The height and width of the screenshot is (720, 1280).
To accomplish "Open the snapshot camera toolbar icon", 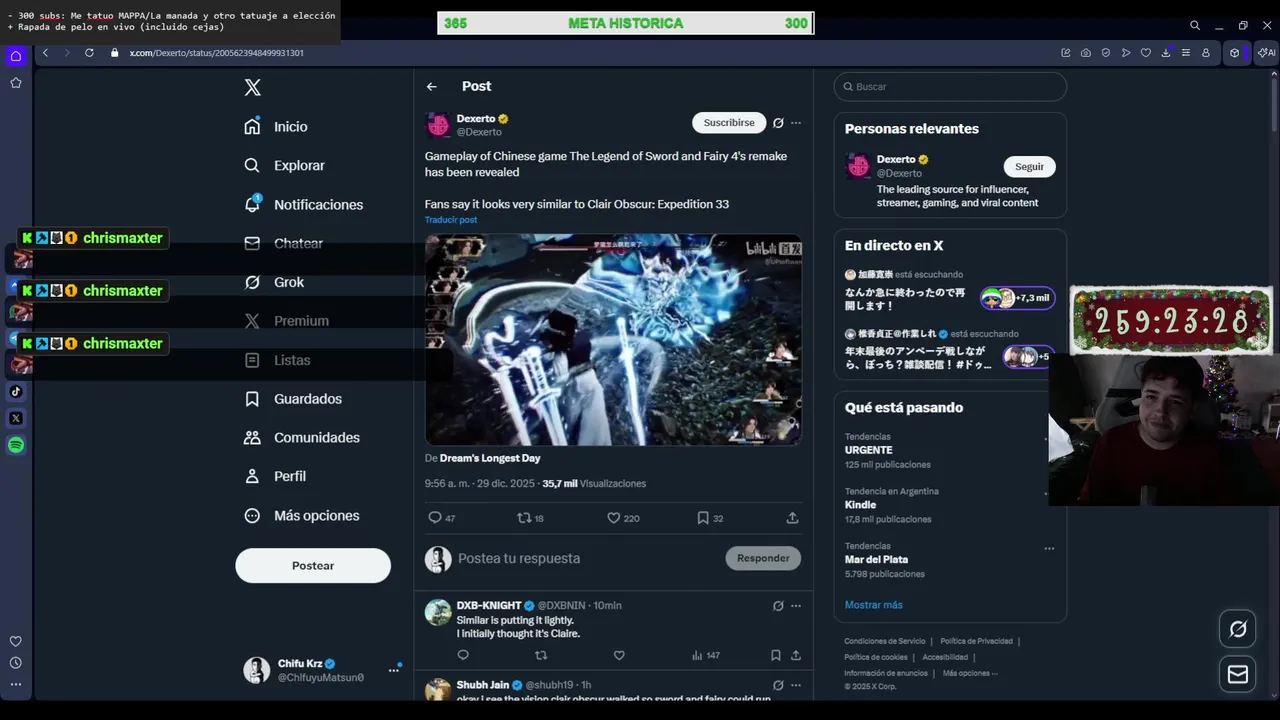I will click(x=1086, y=53).
